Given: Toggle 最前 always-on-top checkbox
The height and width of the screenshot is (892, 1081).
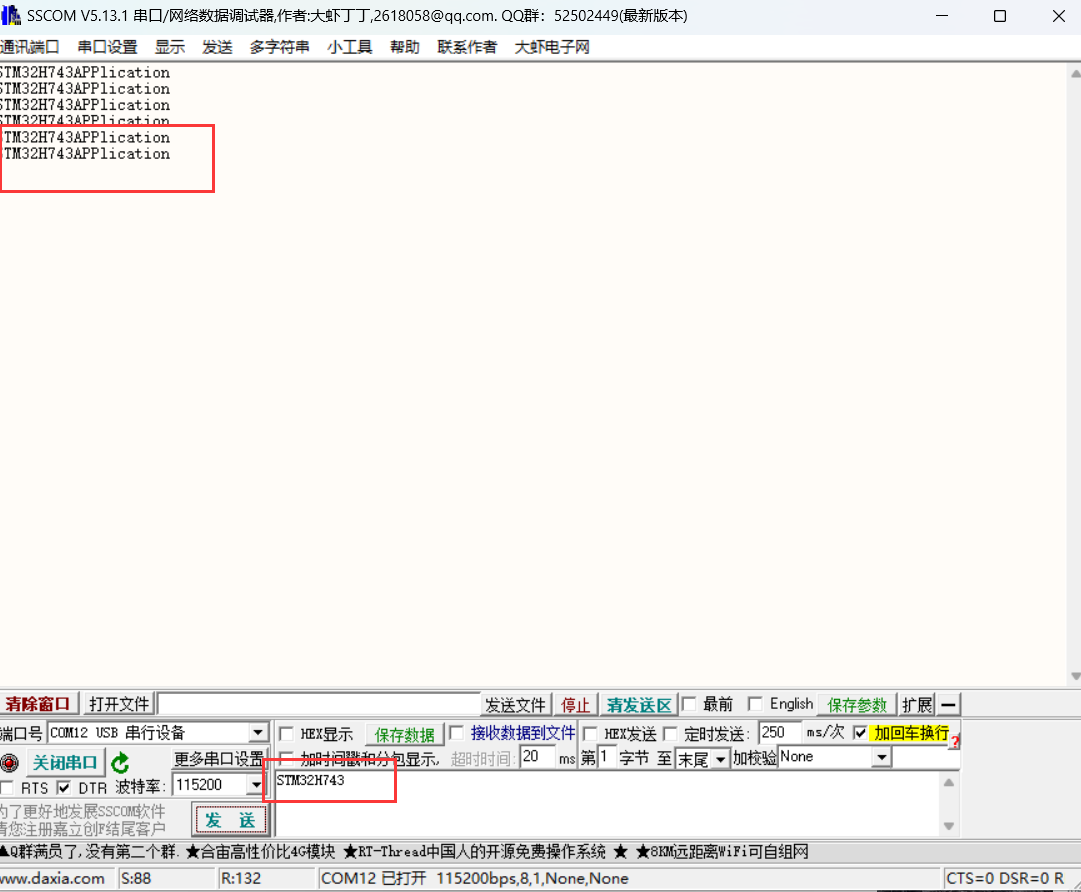Looking at the screenshot, I should pos(689,704).
